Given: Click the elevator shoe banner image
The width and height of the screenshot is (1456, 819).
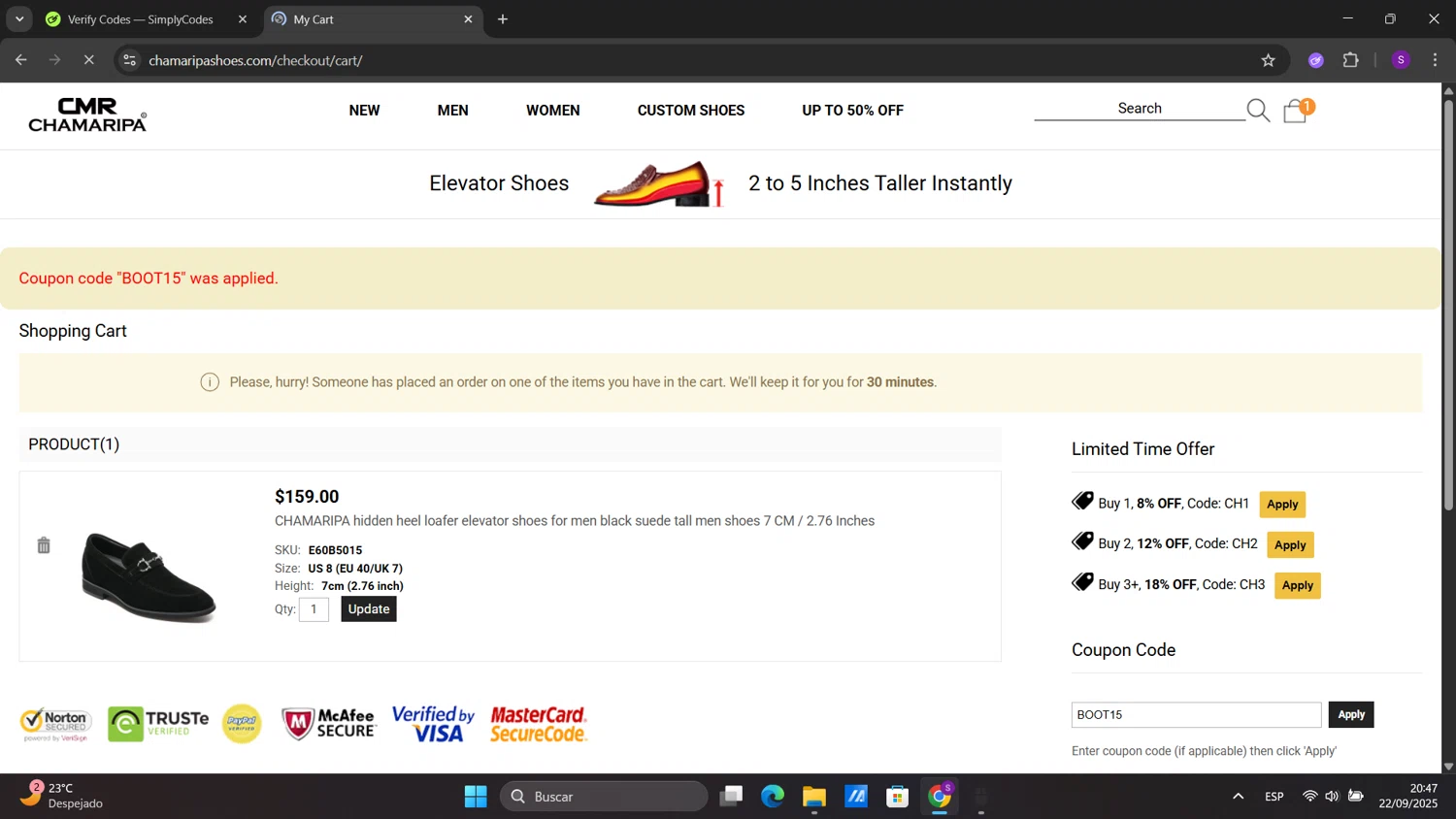Looking at the screenshot, I should [659, 183].
